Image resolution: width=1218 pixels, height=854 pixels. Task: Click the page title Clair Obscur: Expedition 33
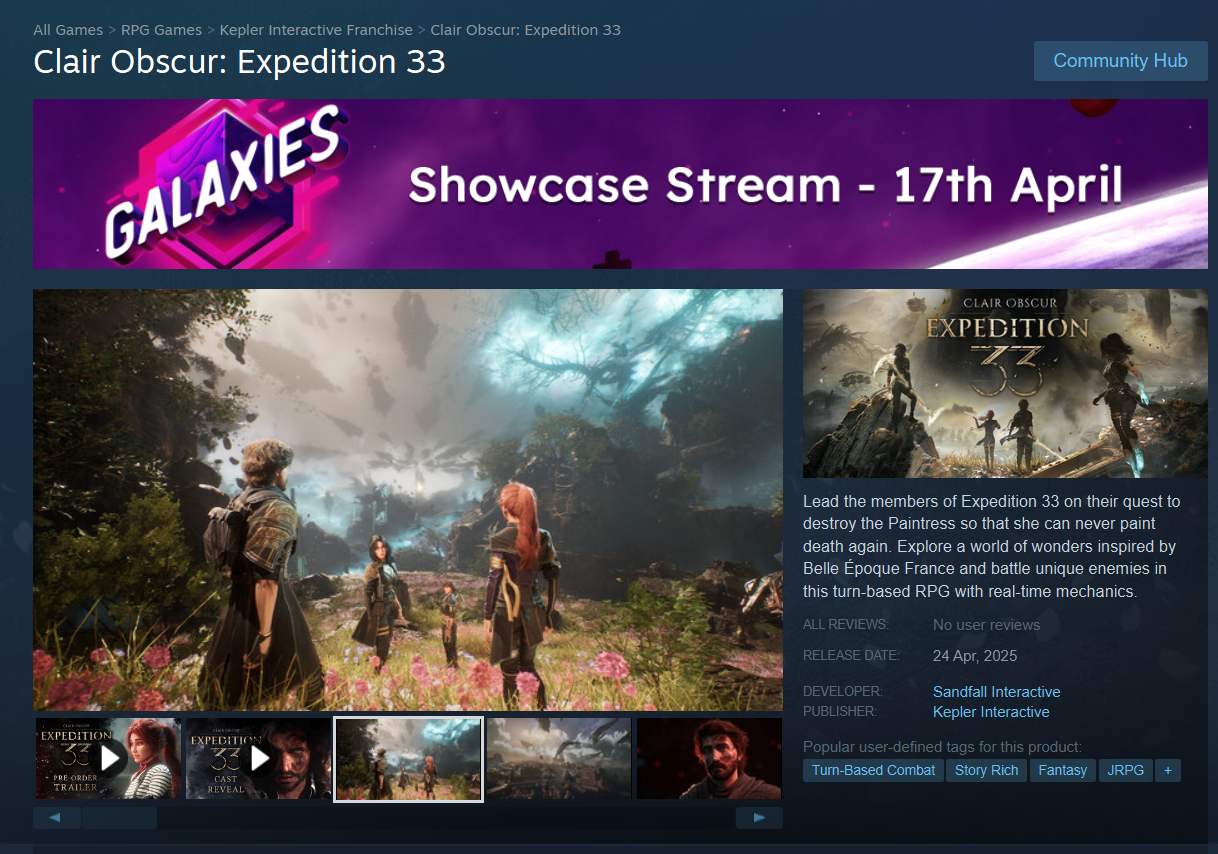(239, 62)
